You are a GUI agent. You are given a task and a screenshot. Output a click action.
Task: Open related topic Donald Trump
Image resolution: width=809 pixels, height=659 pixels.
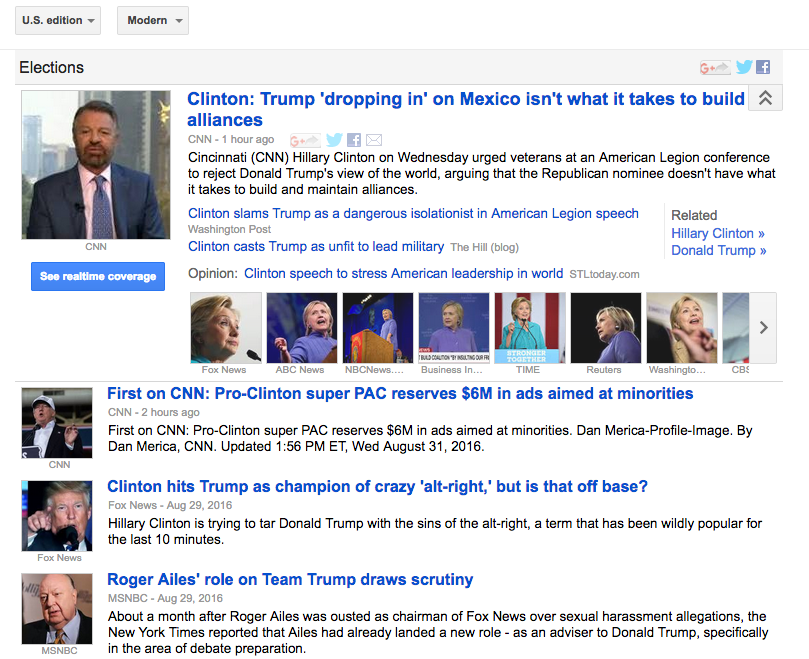719,250
